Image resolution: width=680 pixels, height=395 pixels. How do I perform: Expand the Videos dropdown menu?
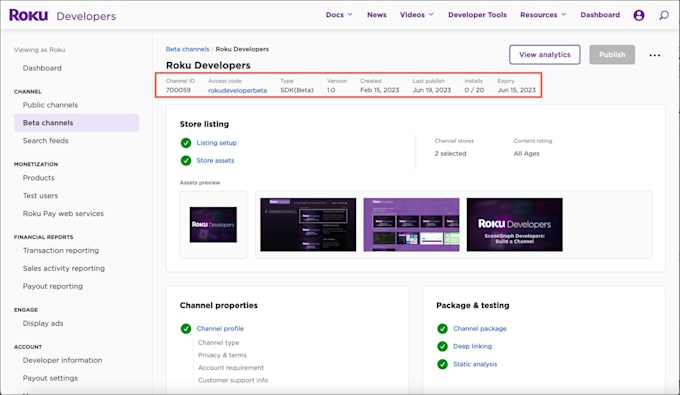(417, 15)
